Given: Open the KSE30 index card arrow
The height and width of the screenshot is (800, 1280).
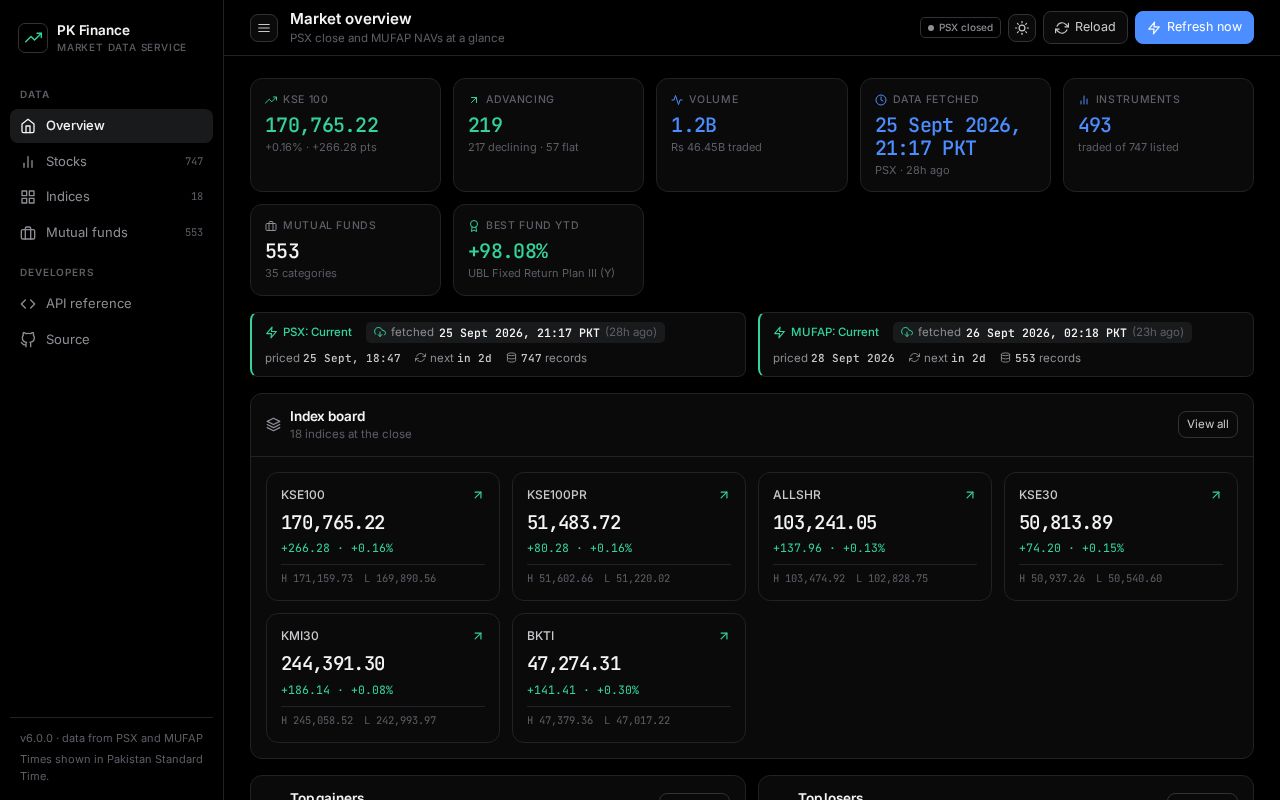Looking at the screenshot, I should click(1216, 495).
